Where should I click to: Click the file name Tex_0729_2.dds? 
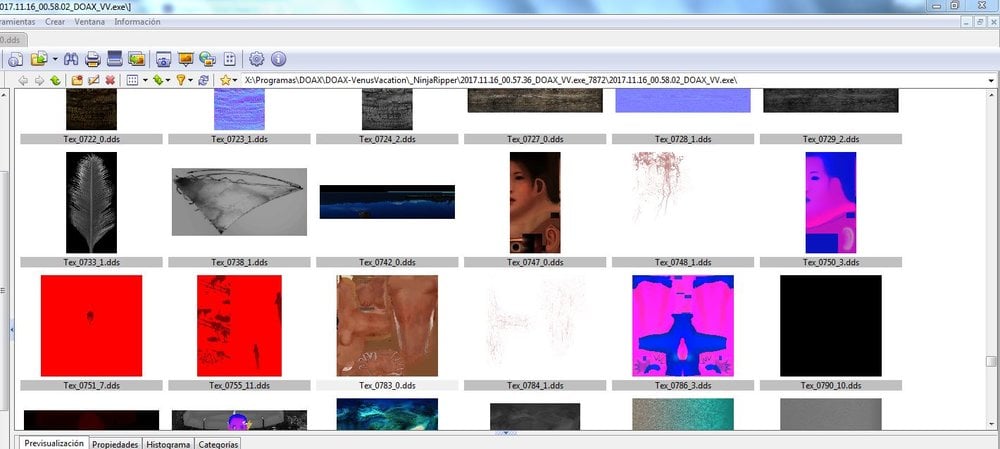(831, 139)
